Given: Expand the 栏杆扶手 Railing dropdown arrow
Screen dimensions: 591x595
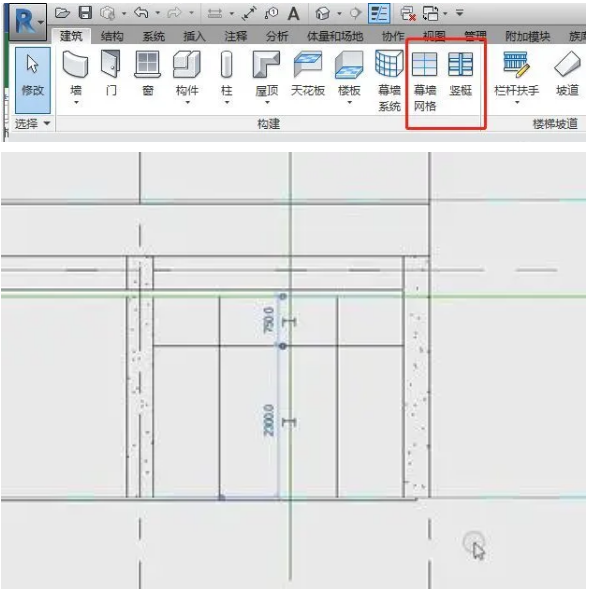Looking at the screenshot, I should pos(517,103).
